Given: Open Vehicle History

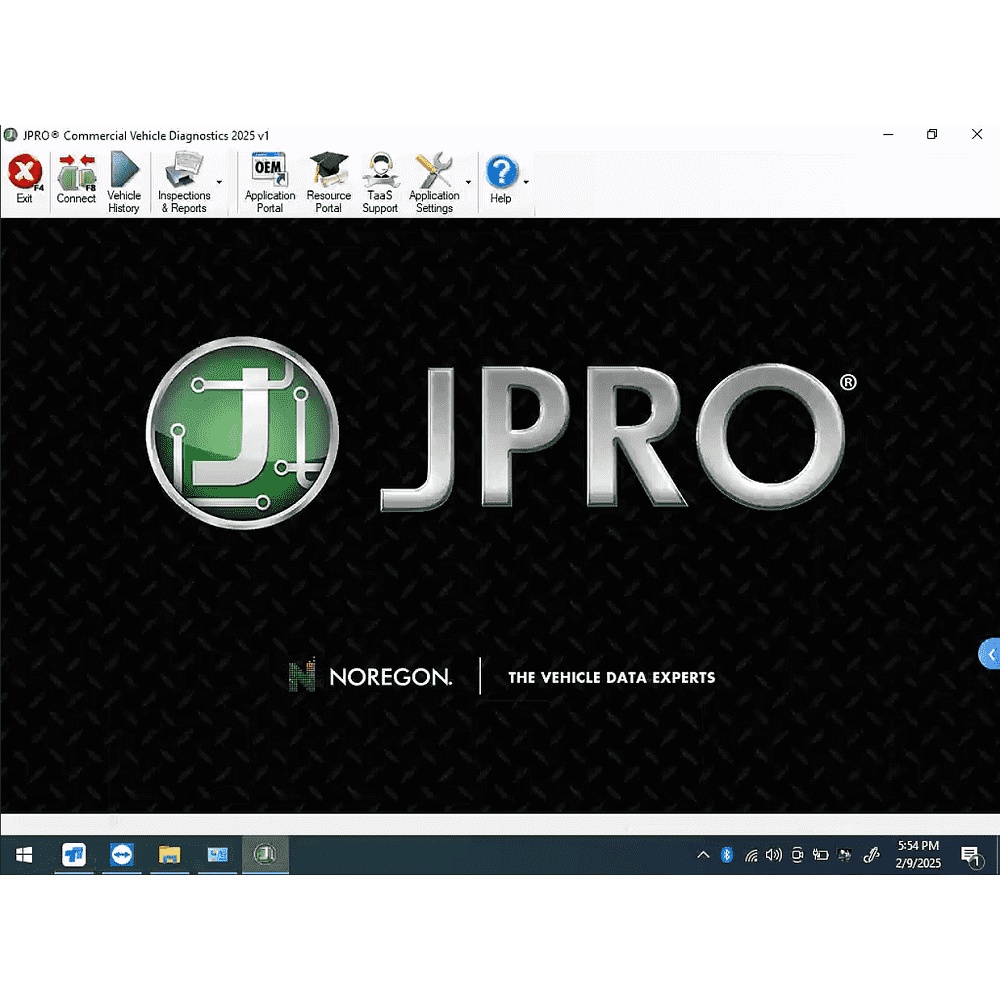Looking at the screenshot, I should (124, 182).
